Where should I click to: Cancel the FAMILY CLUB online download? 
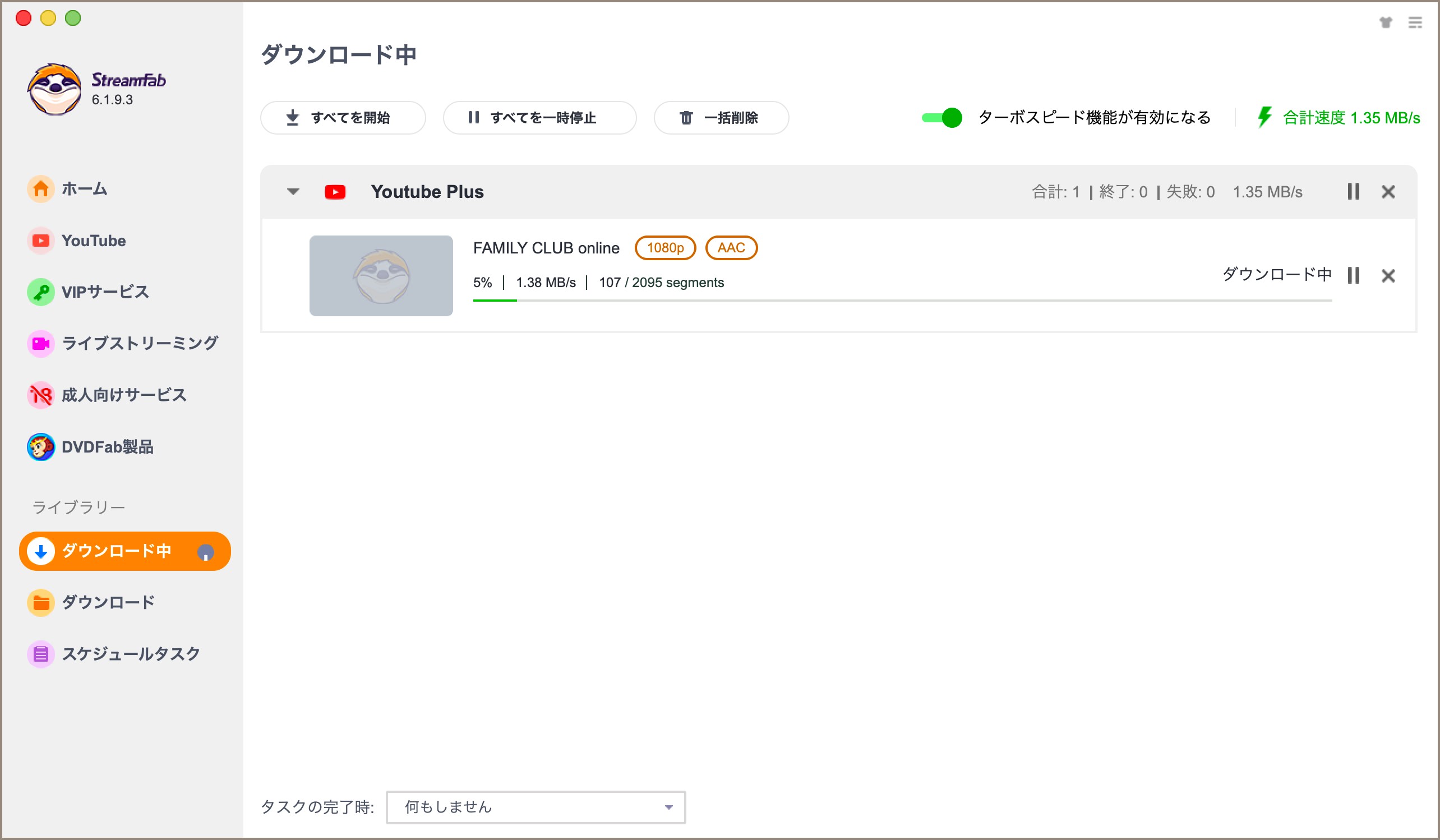click(1388, 276)
